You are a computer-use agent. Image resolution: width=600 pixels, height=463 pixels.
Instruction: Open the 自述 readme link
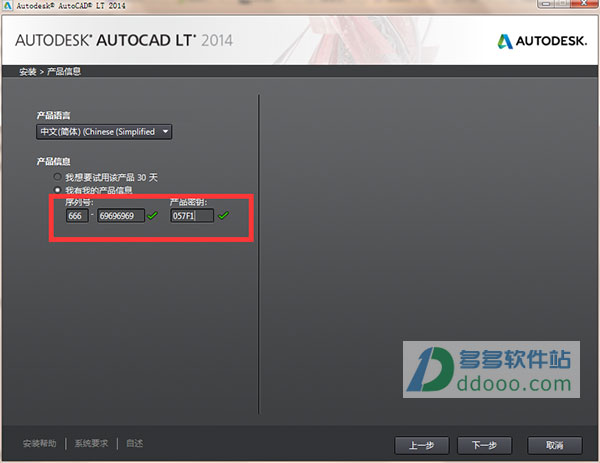click(x=135, y=443)
